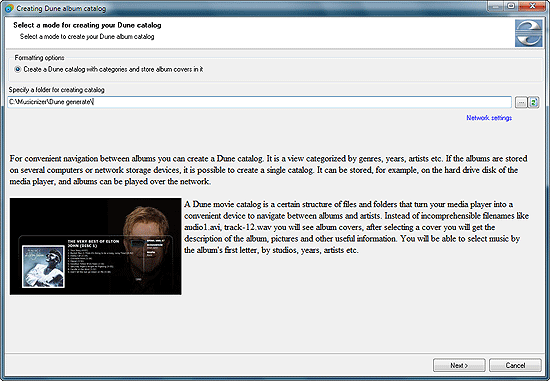The height and width of the screenshot is (381, 550).
Task: Click the paragraph starting 'A Dune movie catalog is'
Action: pos(356,227)
